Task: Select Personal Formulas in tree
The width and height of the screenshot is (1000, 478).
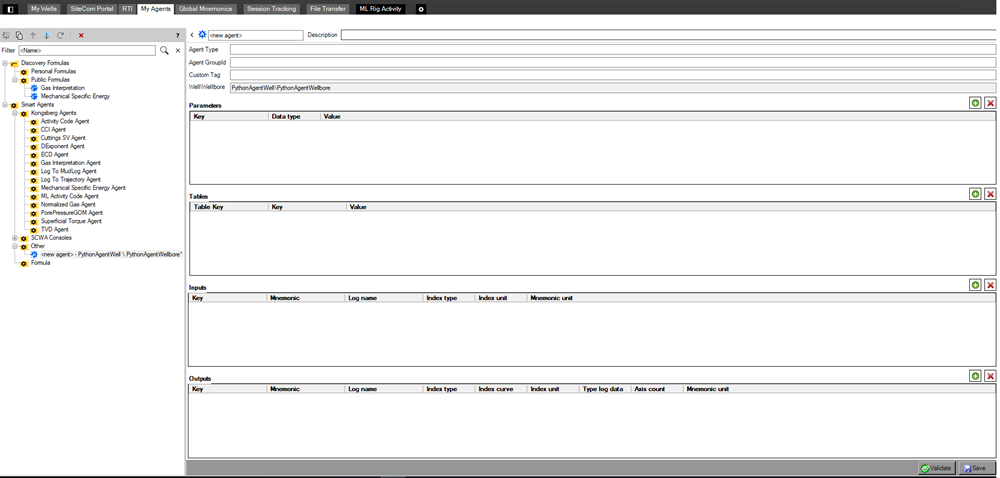Action: [x=53, y=71]
